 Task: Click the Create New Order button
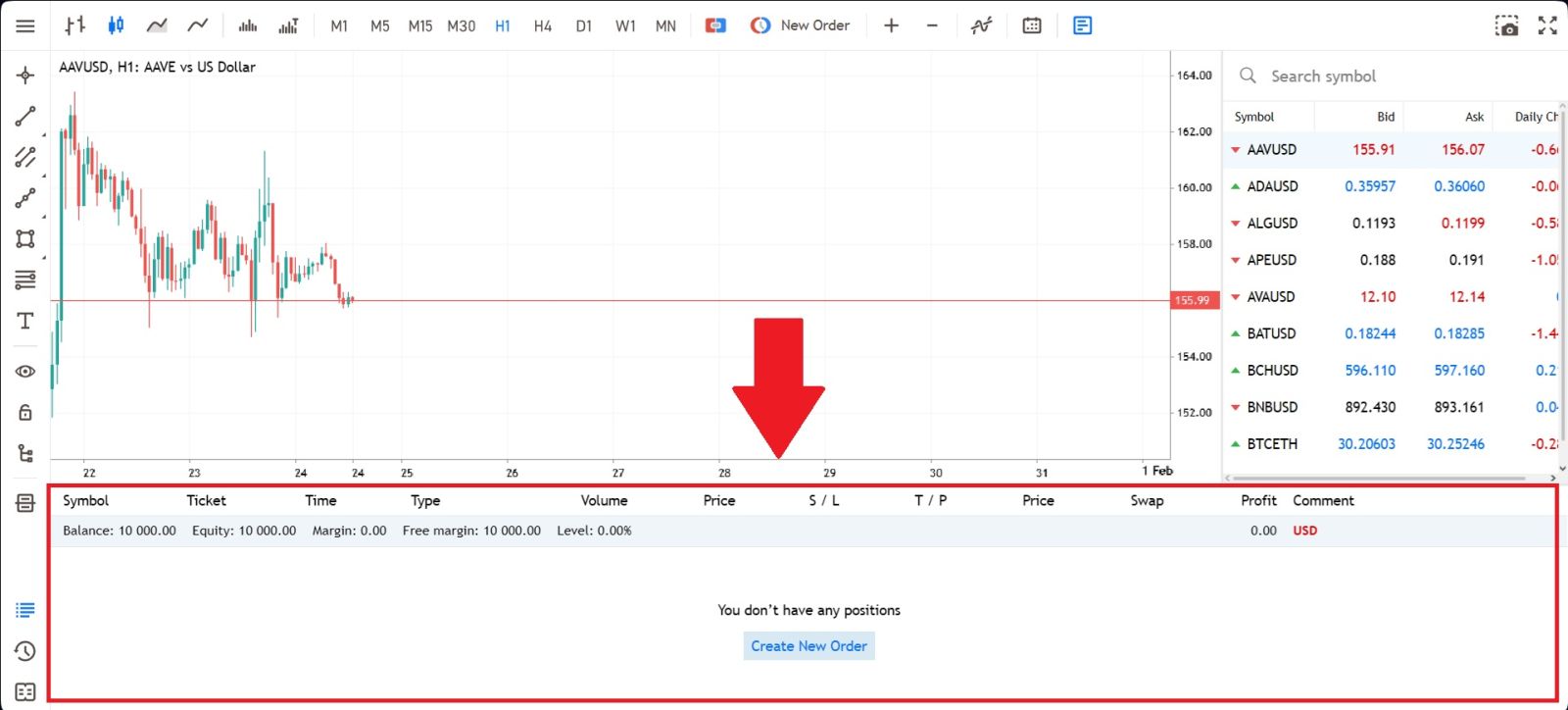point(808,646)
